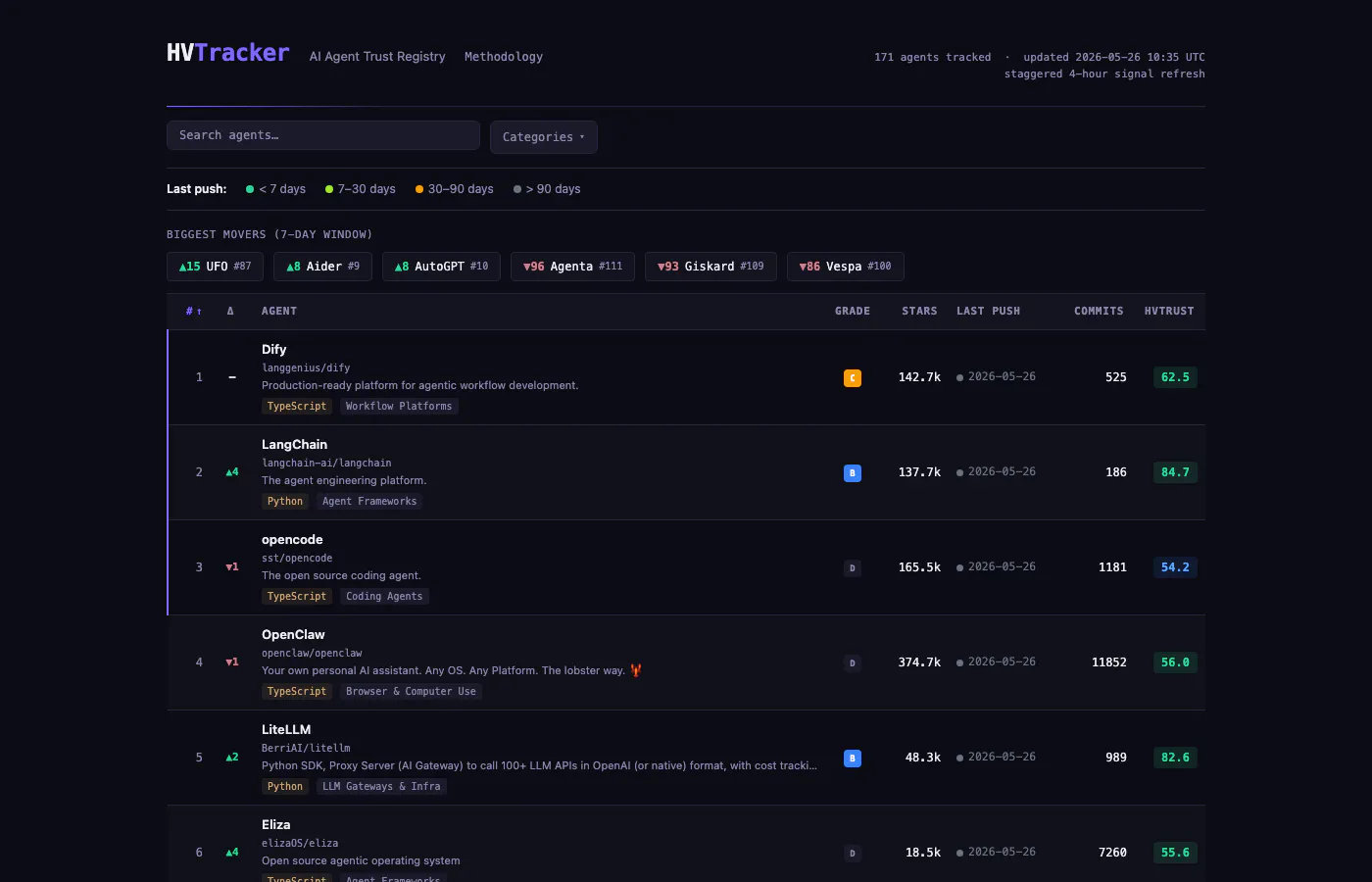Click OpenClaw's 11852 commits value

pos(1109,662)
